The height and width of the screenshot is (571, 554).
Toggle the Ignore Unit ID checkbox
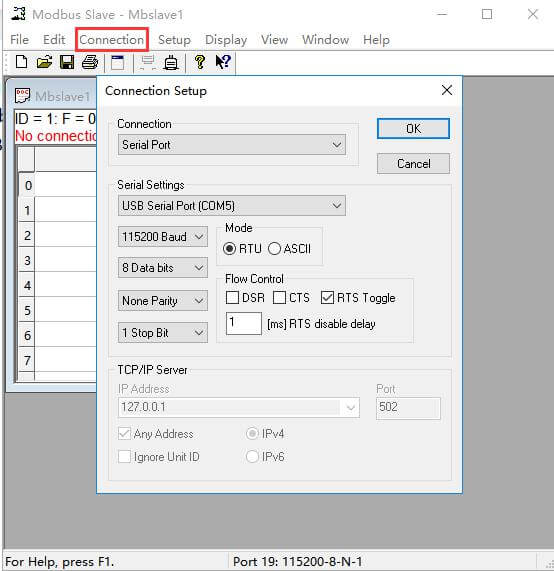click(124, 456)
